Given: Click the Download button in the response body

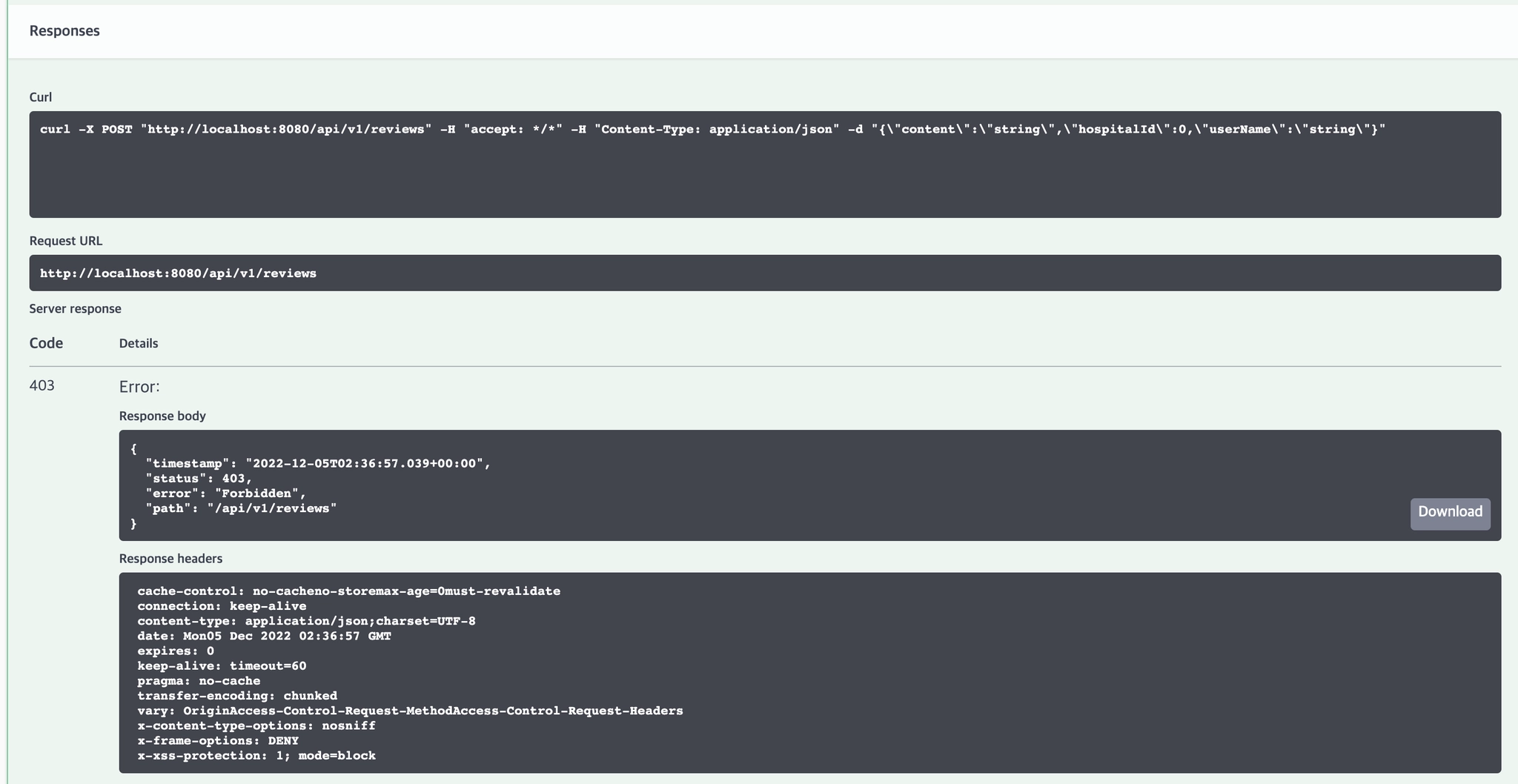Looking at the screenshot, I should point(1450,513).
